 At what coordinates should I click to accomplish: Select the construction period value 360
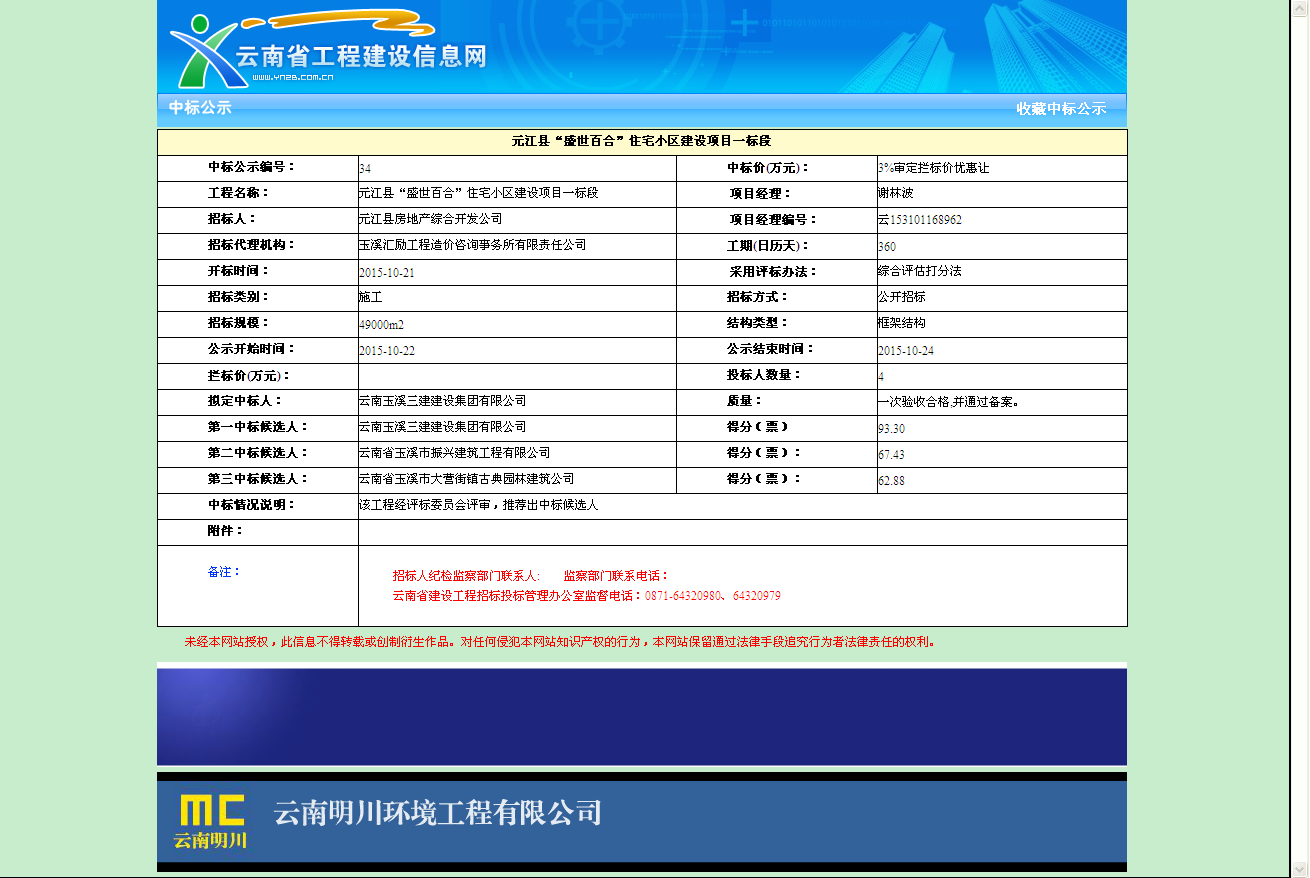[887, 247]
